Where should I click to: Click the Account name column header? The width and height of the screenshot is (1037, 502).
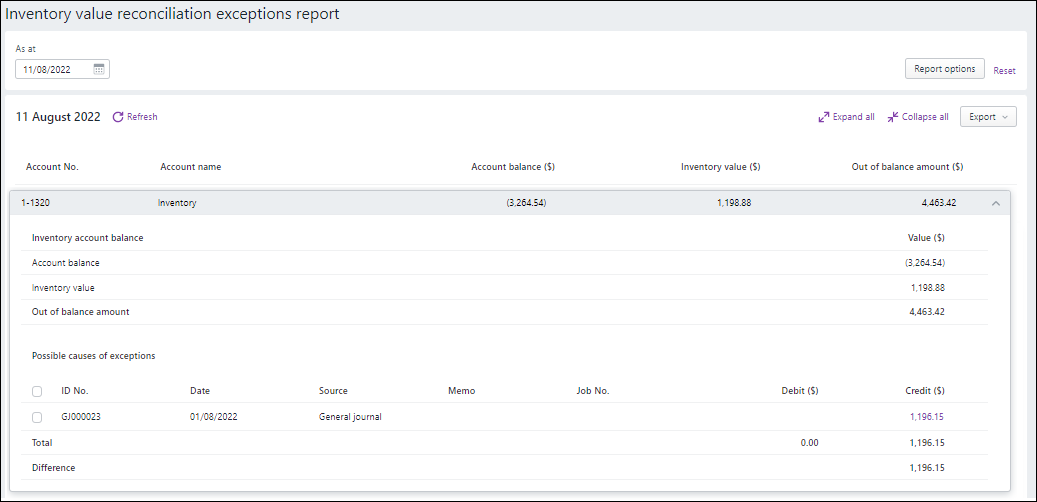click(190, 167)
